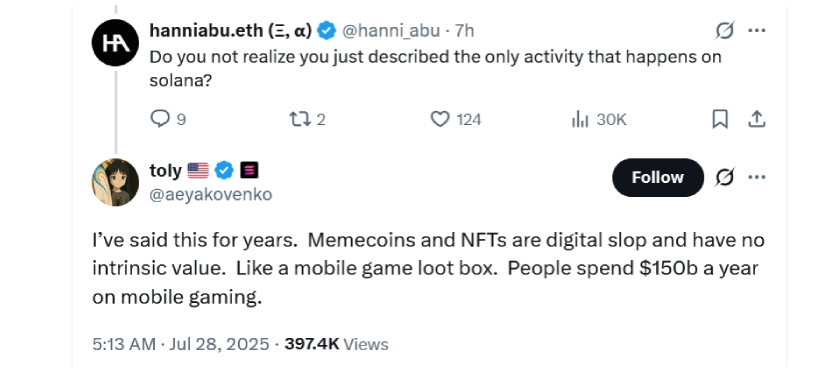Click hanniabu.eth's blue verified checkmark
The width and height of the screenshot is (839, 371).
point(326,31)
